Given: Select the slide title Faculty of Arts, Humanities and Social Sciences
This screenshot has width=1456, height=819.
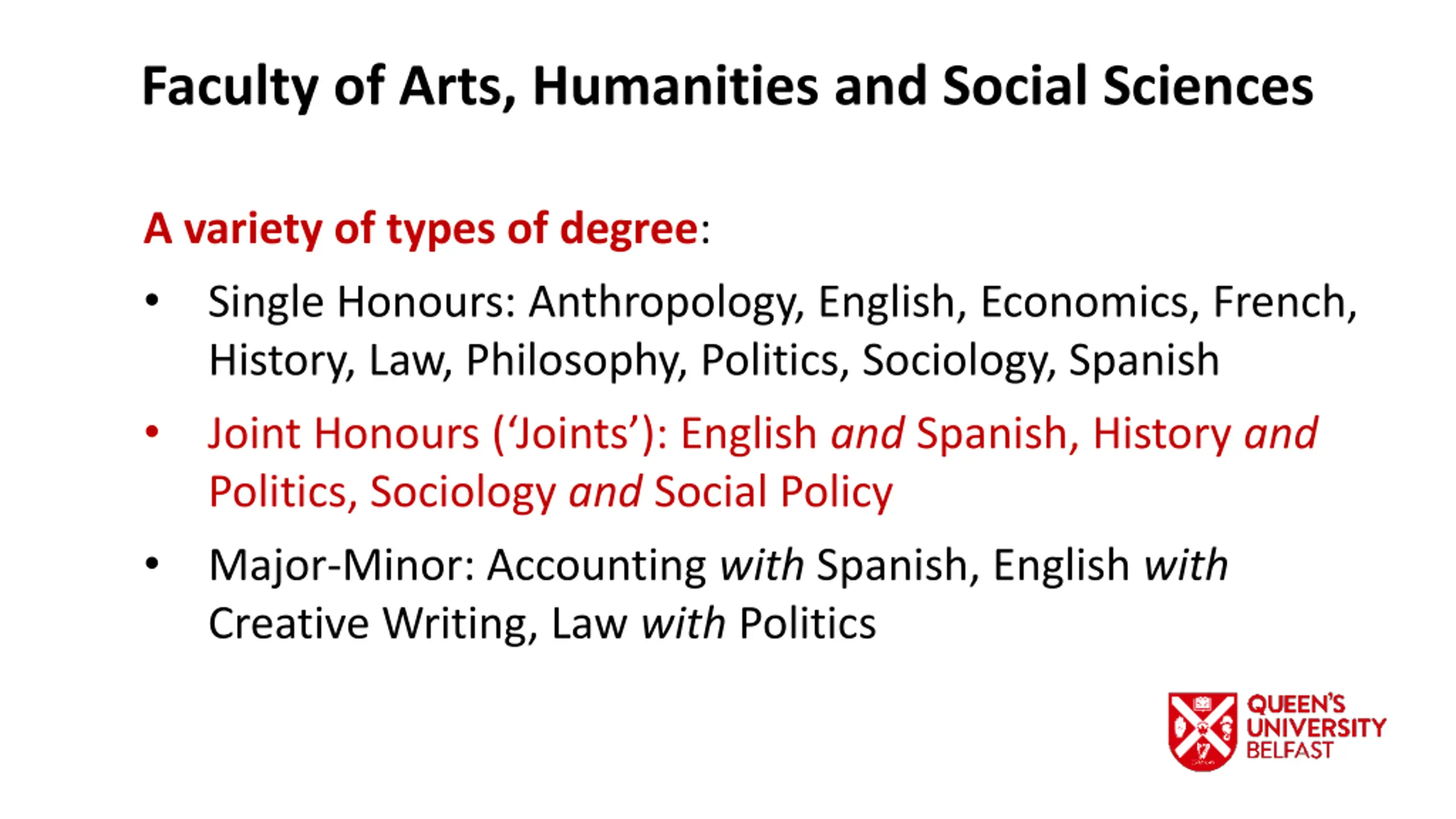Looking at the screenshot, I should click(727, 87).
